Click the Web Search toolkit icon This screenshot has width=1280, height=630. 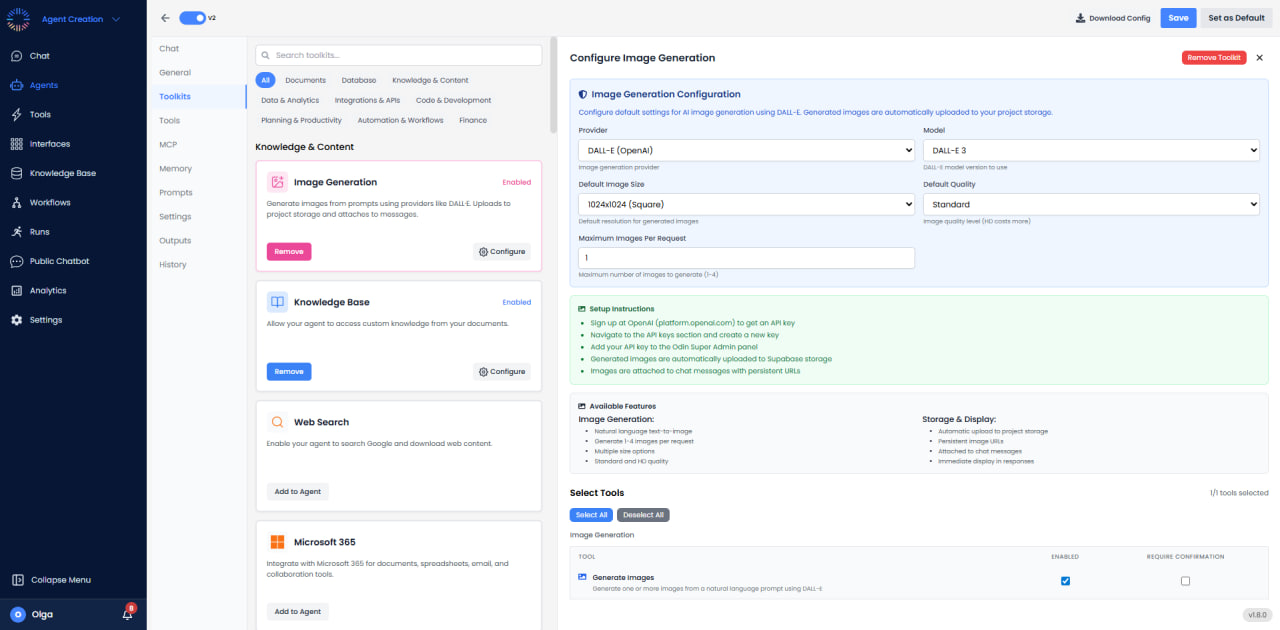(x=277, y=422)
